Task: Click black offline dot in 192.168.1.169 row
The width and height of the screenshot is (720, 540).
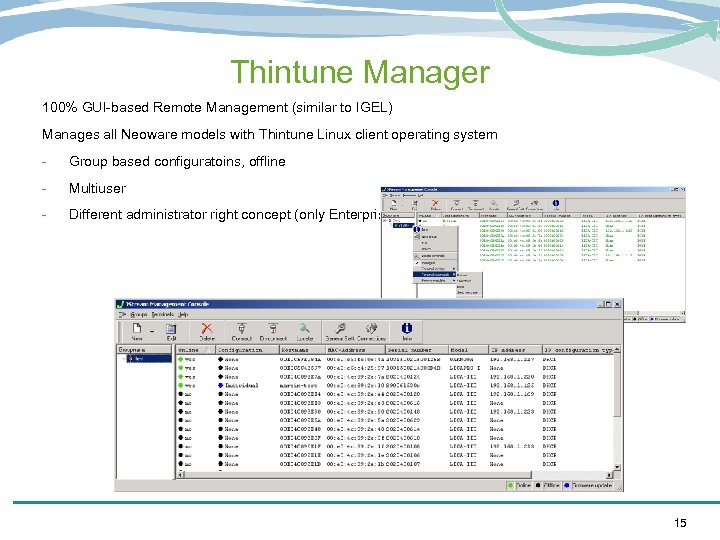Action: pos(180,394)
